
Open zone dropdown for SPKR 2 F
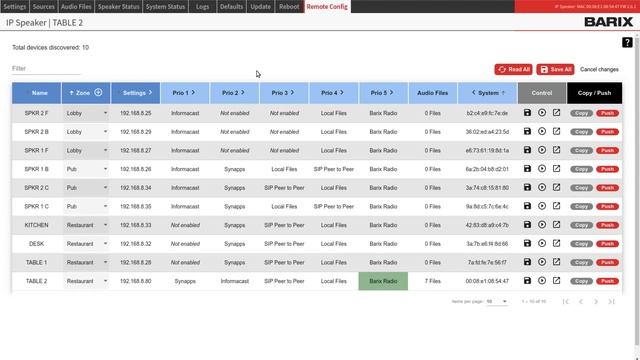(86, 113)
